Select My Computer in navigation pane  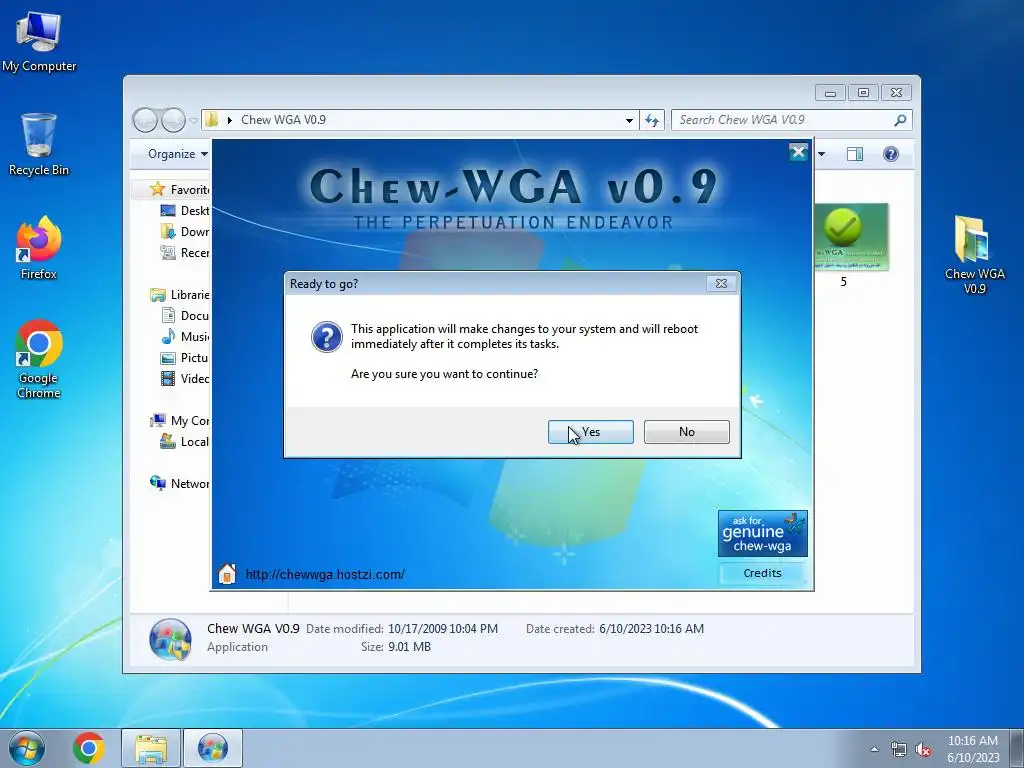pos(179,421)
